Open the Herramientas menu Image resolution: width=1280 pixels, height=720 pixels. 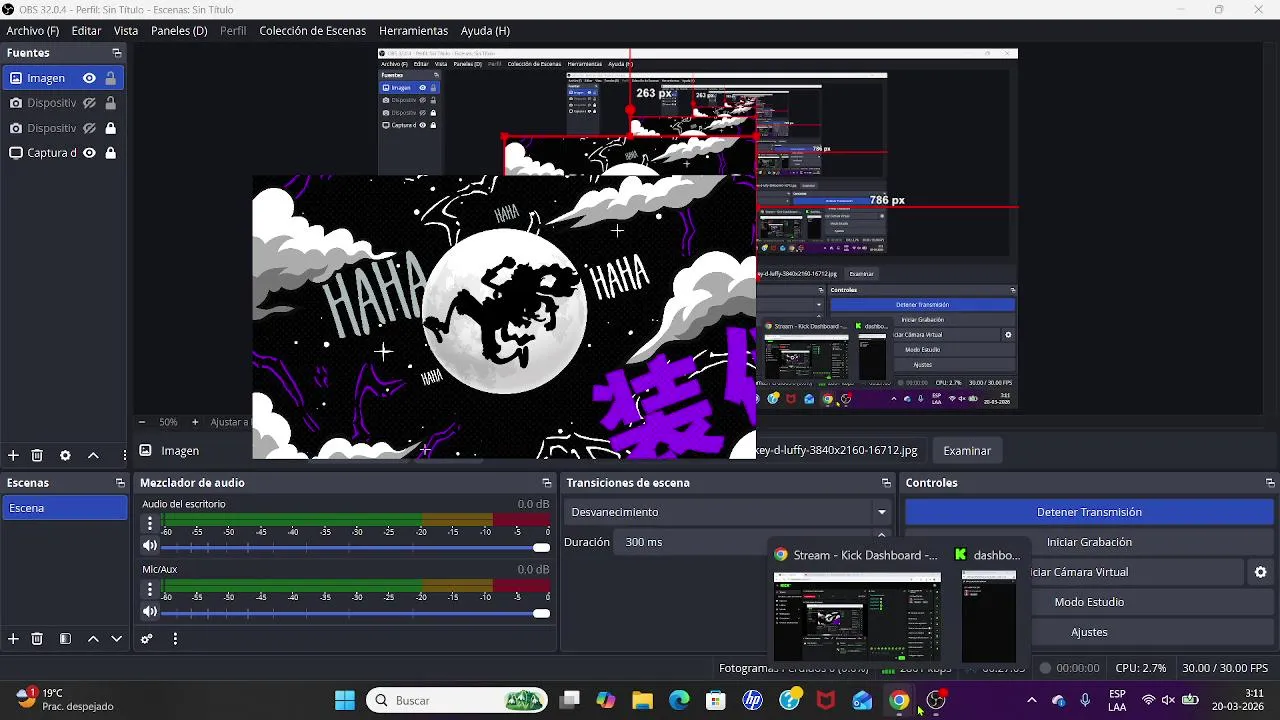(413, 31)
